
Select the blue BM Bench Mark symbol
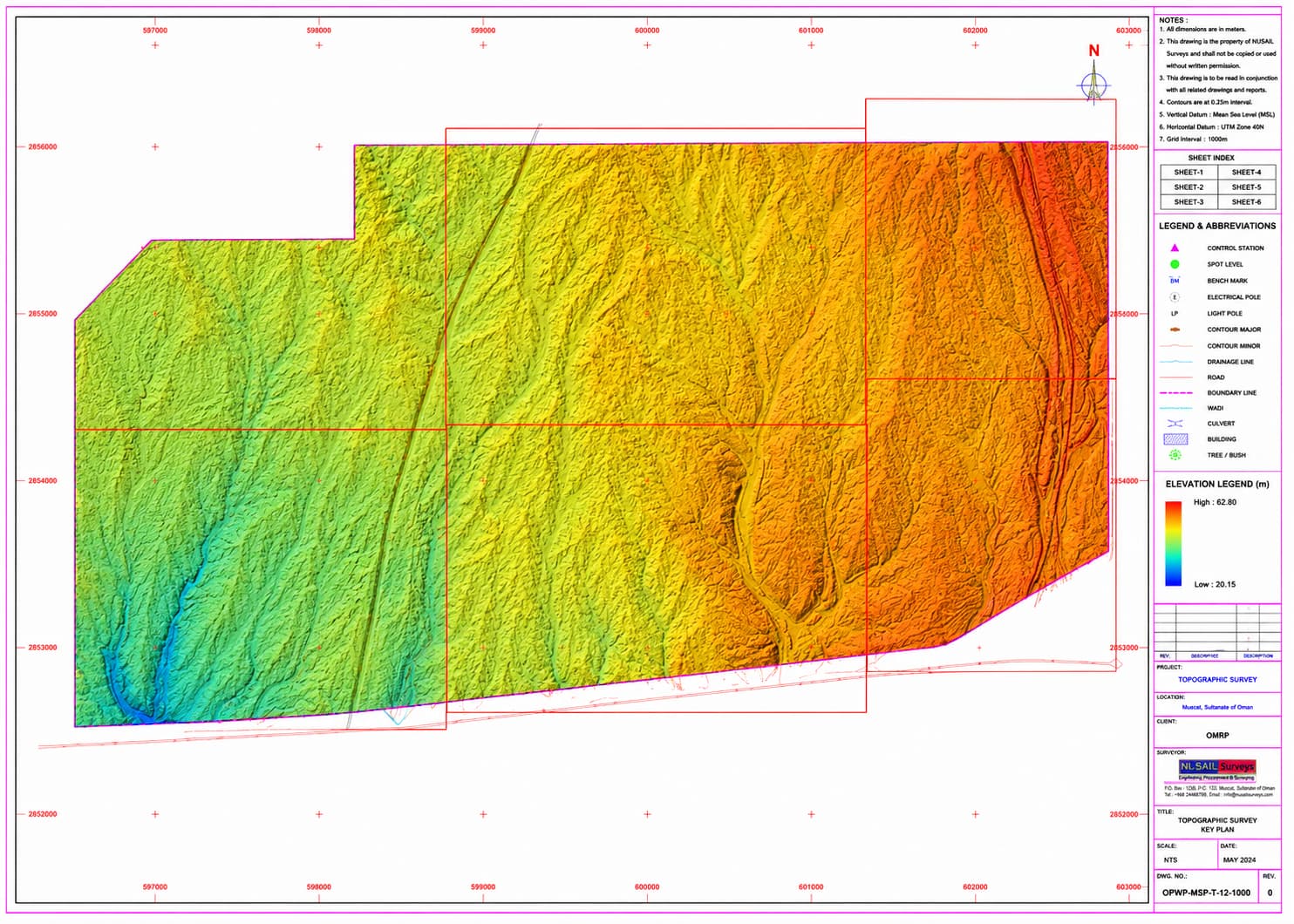(x=1175, y=281)
